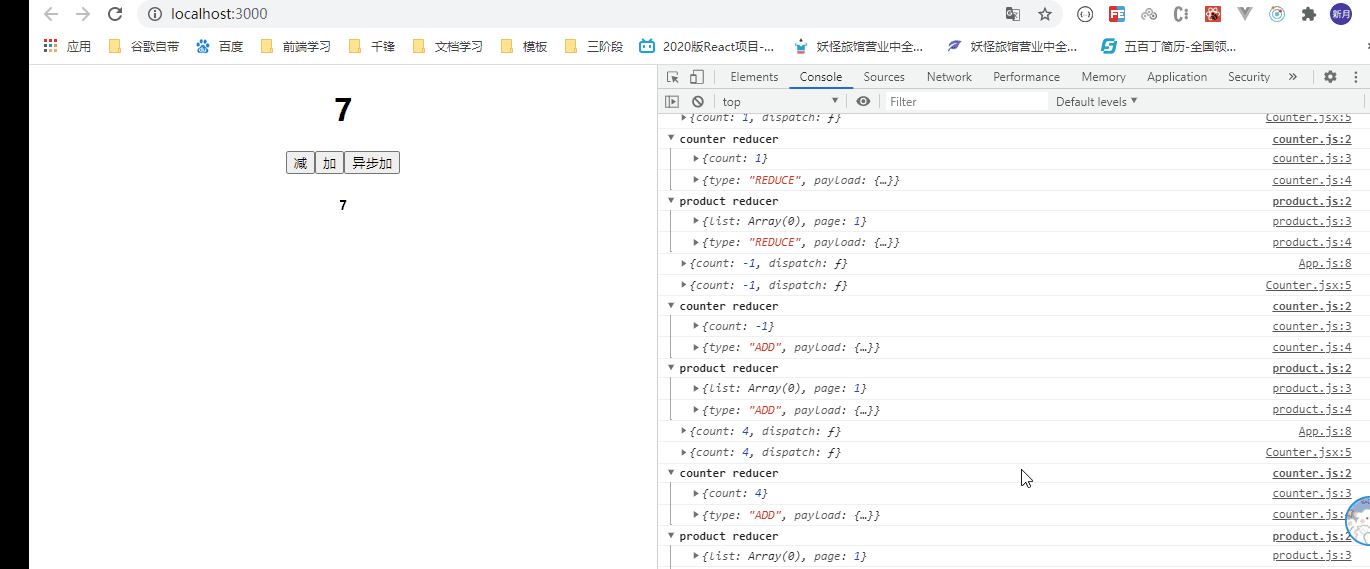Open the 应用 apps grid shortcut

67,46
